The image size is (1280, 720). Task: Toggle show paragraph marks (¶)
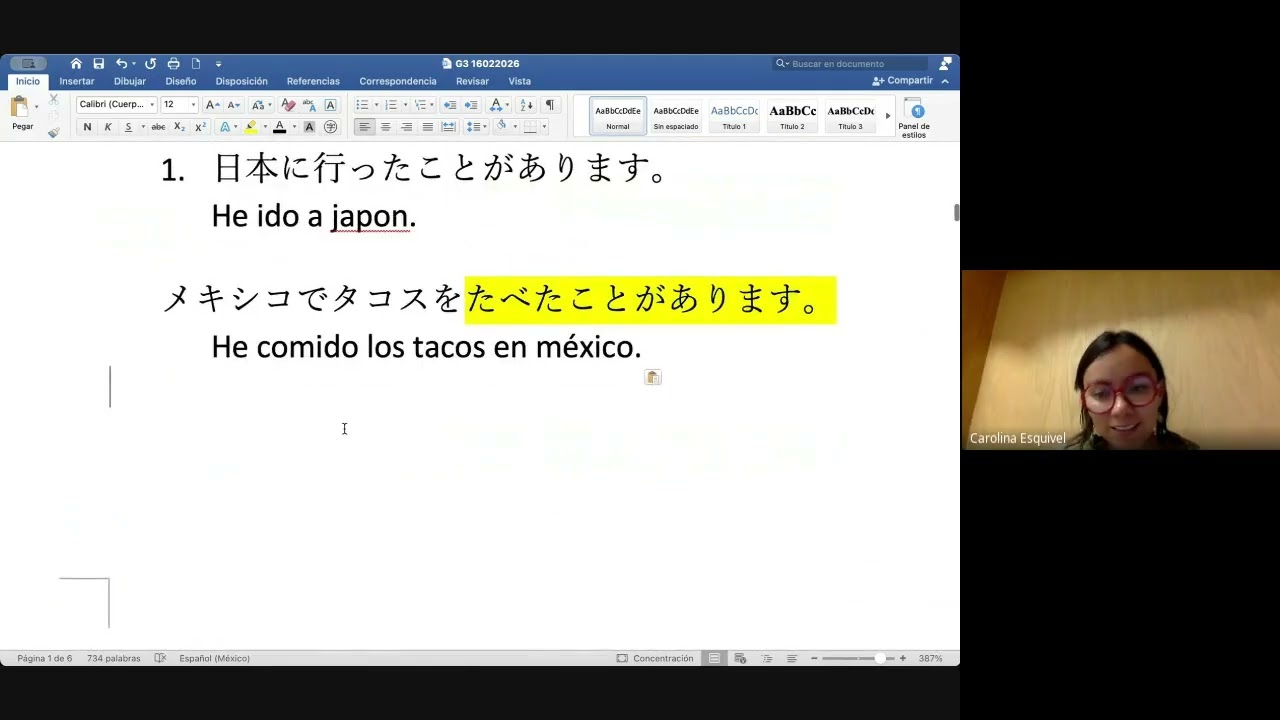[x=549, y=105]
